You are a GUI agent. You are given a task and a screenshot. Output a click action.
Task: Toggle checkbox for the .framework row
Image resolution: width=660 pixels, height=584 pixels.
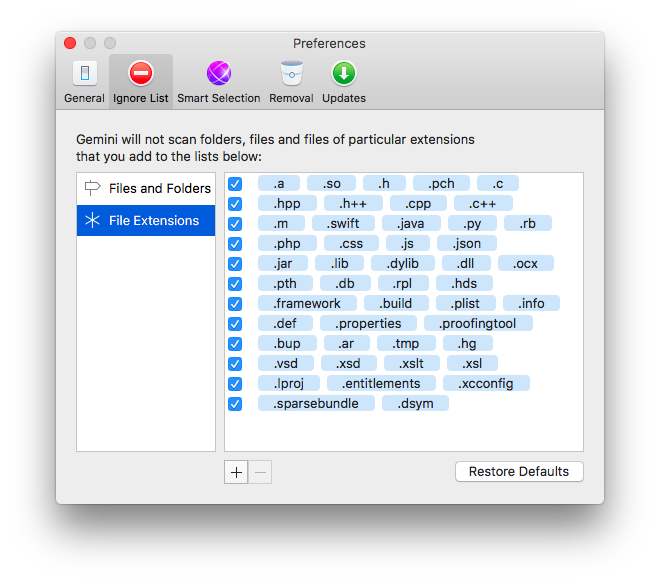(x=235, y=304)
